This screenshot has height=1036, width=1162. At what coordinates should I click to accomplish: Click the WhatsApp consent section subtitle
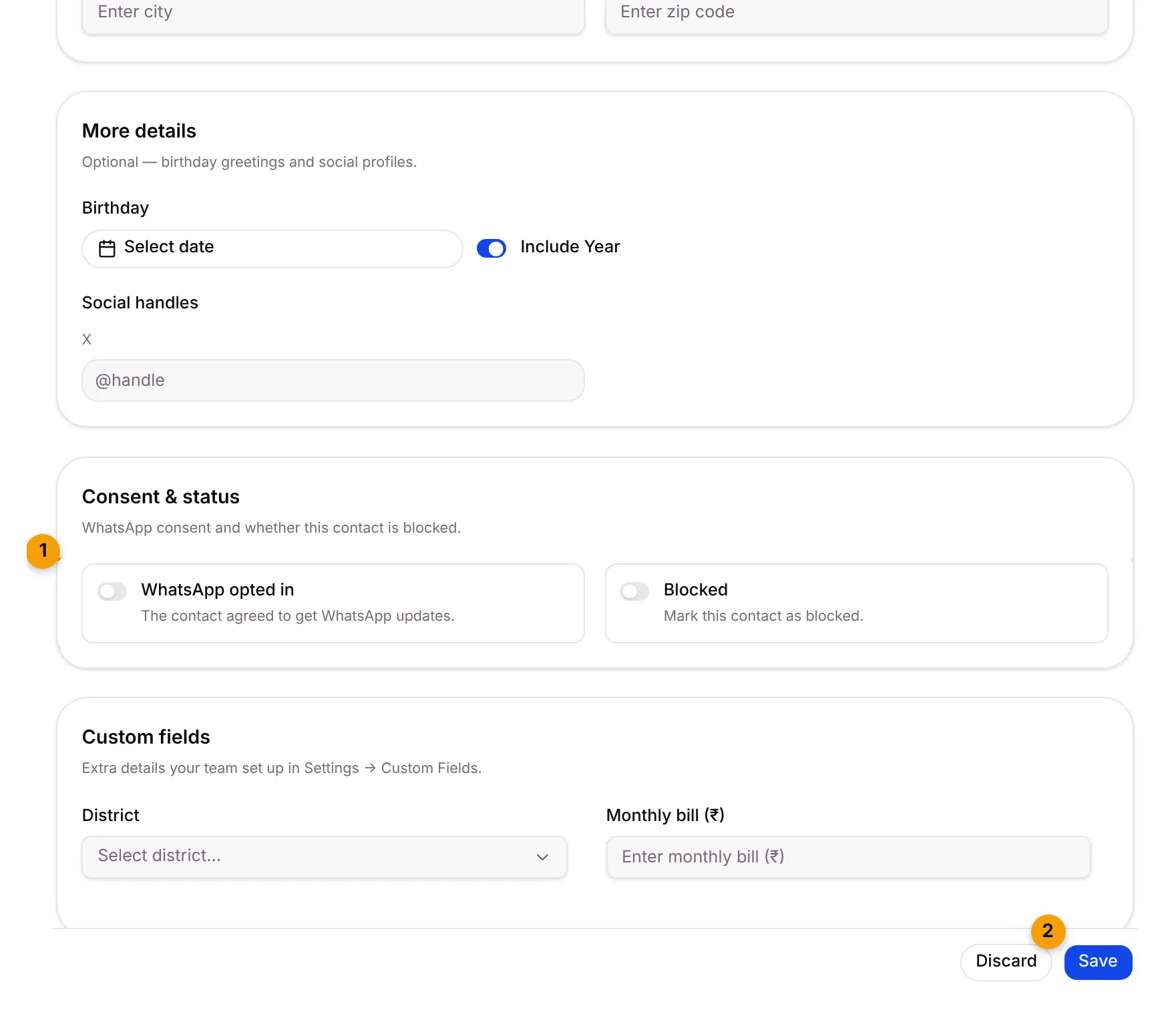coord(271,527)
